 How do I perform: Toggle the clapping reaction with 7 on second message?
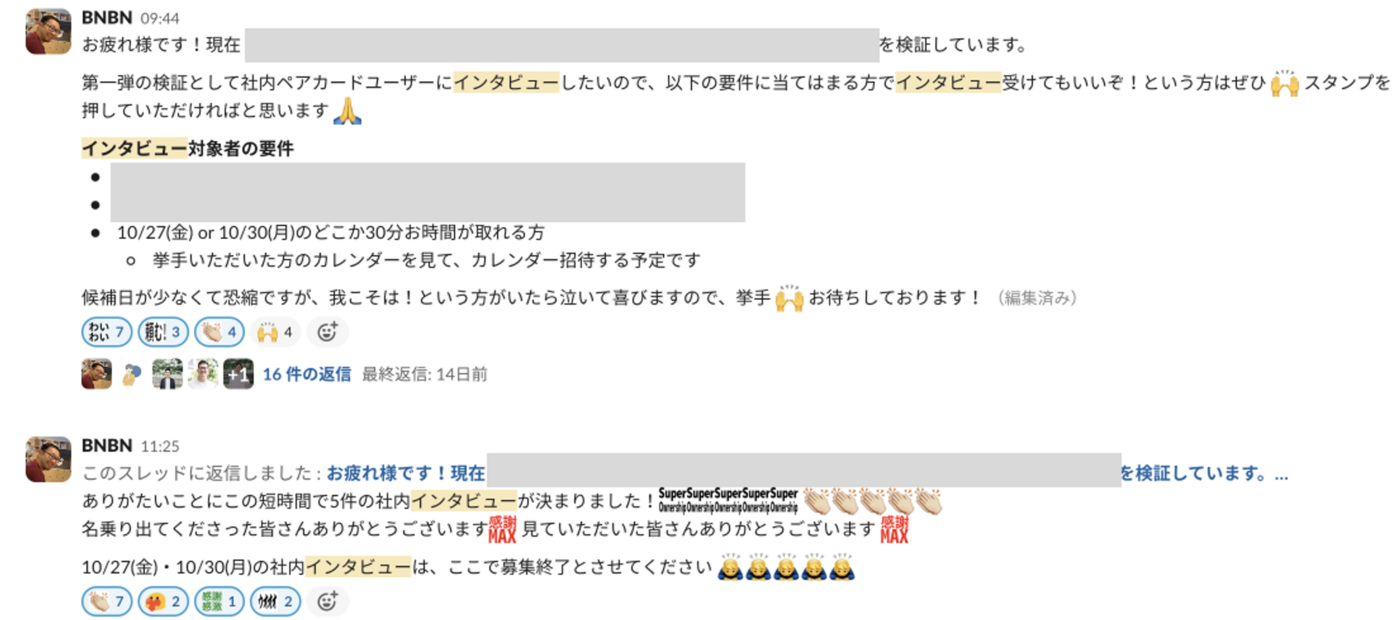click(x=106, y=601)
